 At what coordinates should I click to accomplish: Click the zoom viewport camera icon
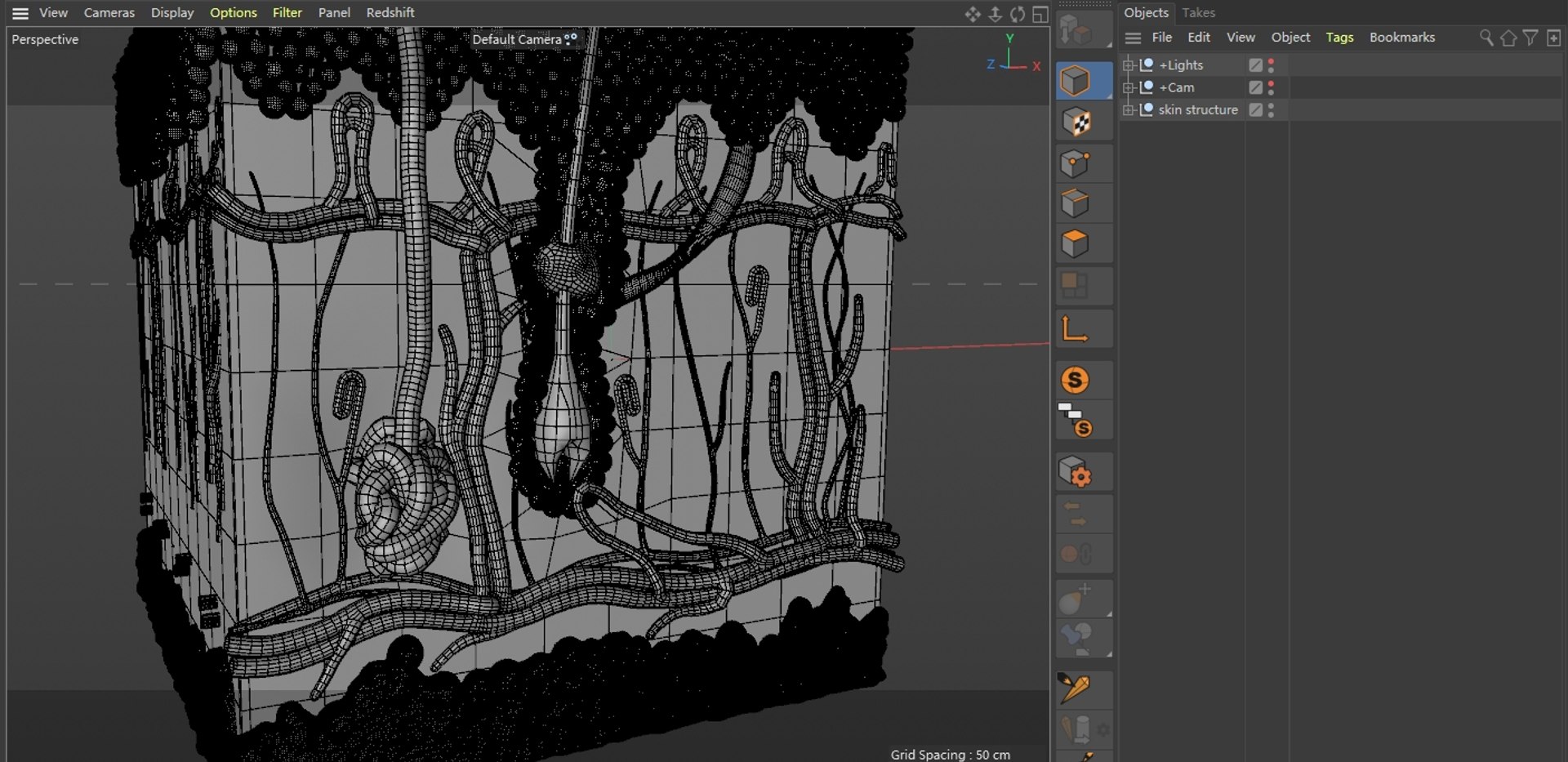click(x=996, y=14)
